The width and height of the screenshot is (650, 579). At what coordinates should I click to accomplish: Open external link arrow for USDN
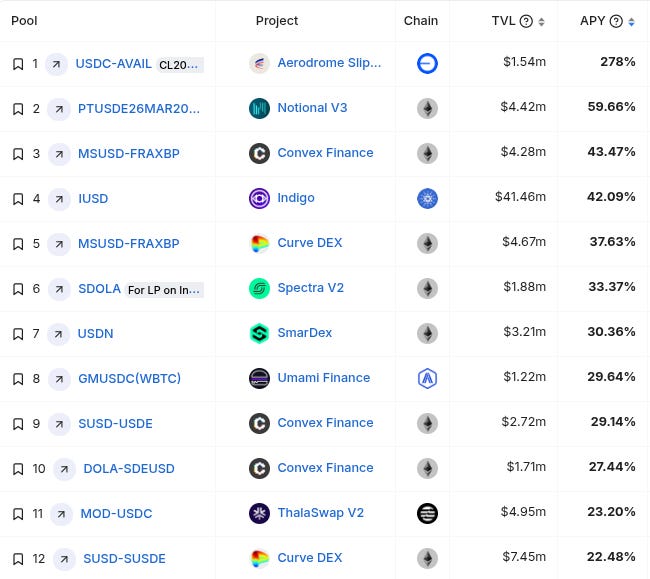(58, 334)
